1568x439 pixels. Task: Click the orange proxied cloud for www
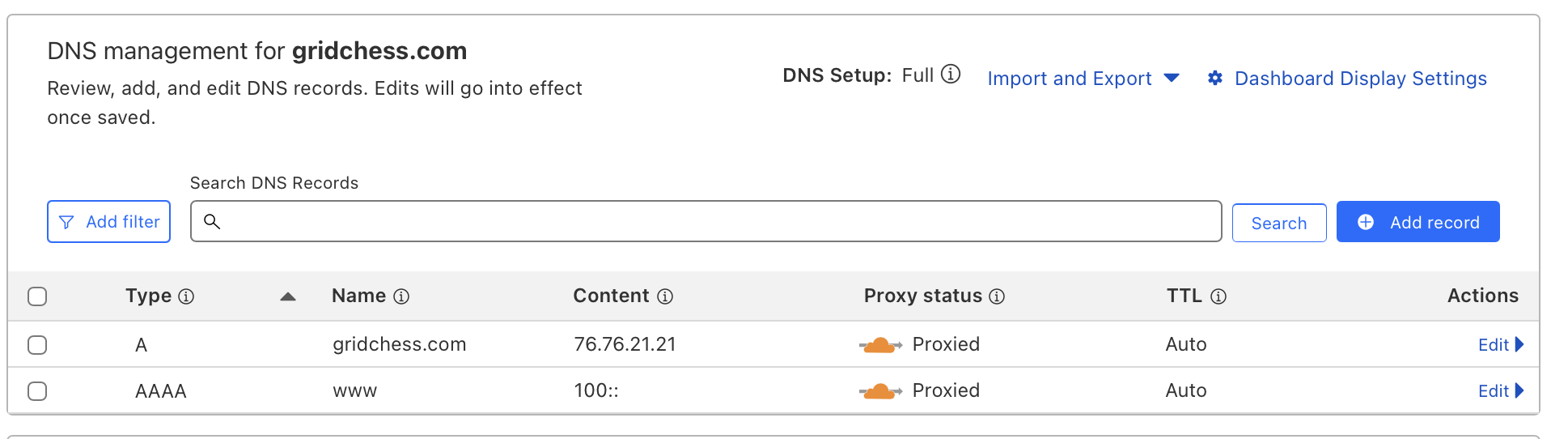[x=879, y=391]
